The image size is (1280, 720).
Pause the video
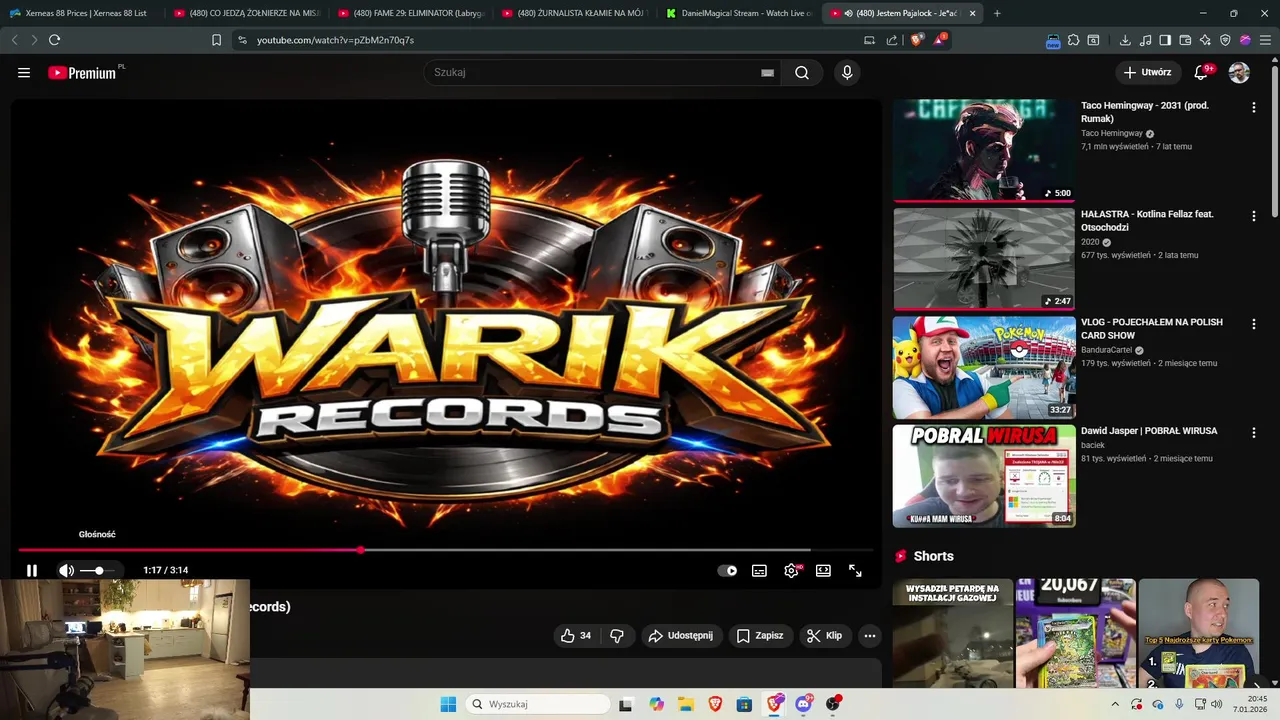(x=32, y=570)
